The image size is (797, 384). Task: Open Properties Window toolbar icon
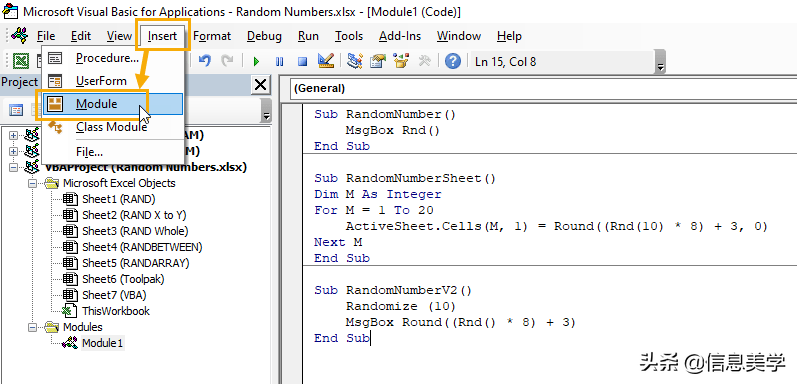378,61
